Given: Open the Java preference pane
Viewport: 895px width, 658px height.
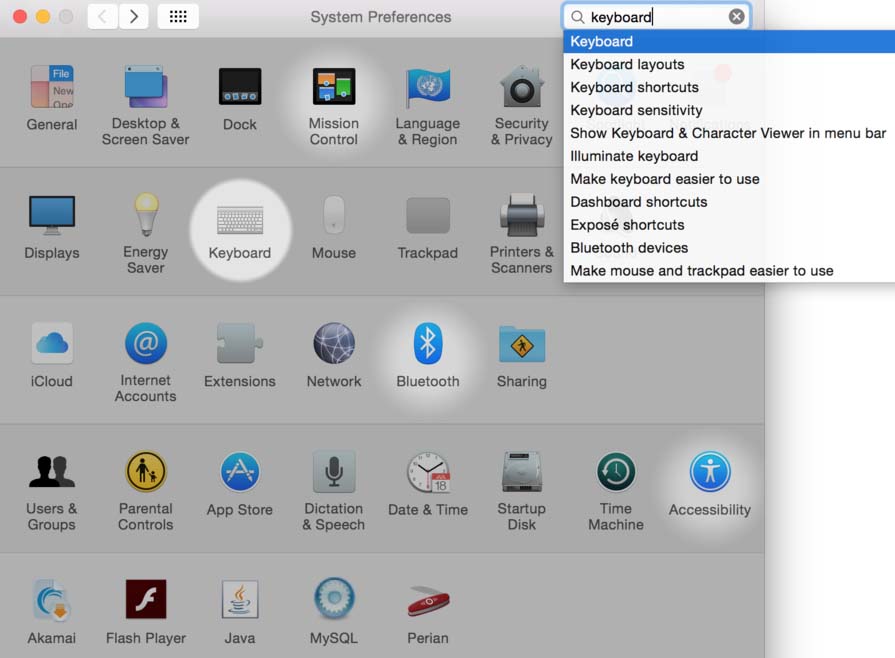Looking at the screenshot, I should click(x=240, y=612).
